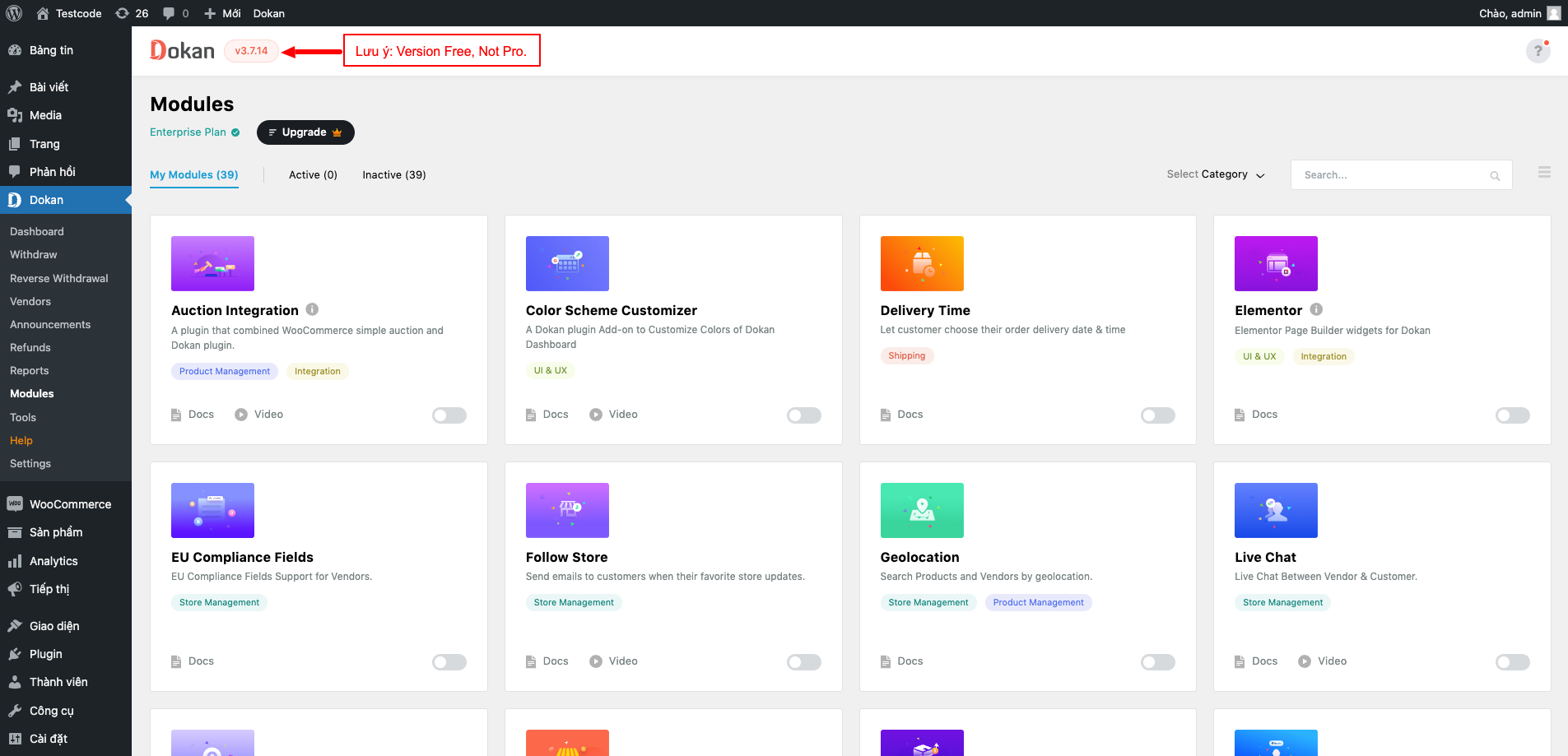Open Settings in Dokan submenu
Image resolution: width=1568 pixels, height=756 pixels.
coord(30,464)
